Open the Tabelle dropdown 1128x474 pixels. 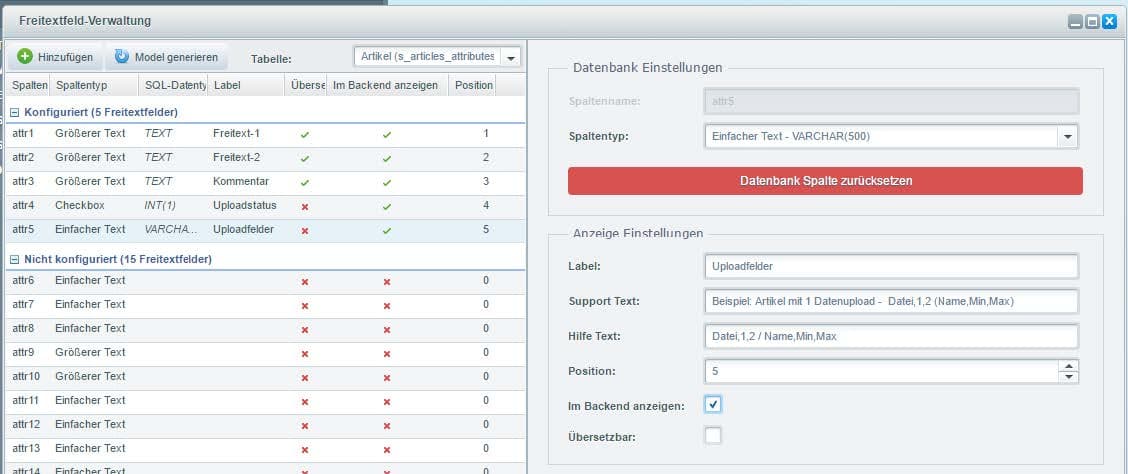coord(511,58)
